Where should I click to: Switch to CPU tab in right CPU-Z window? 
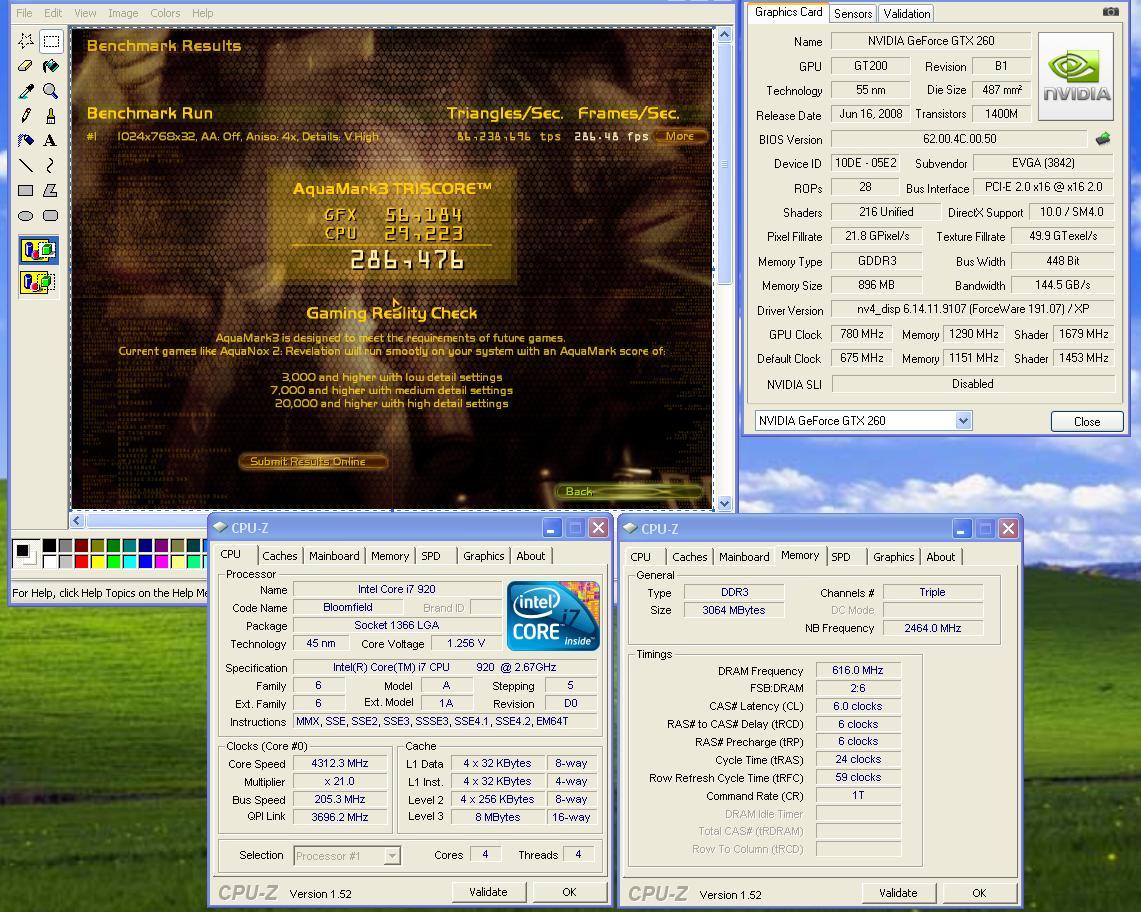coord(640,557)
